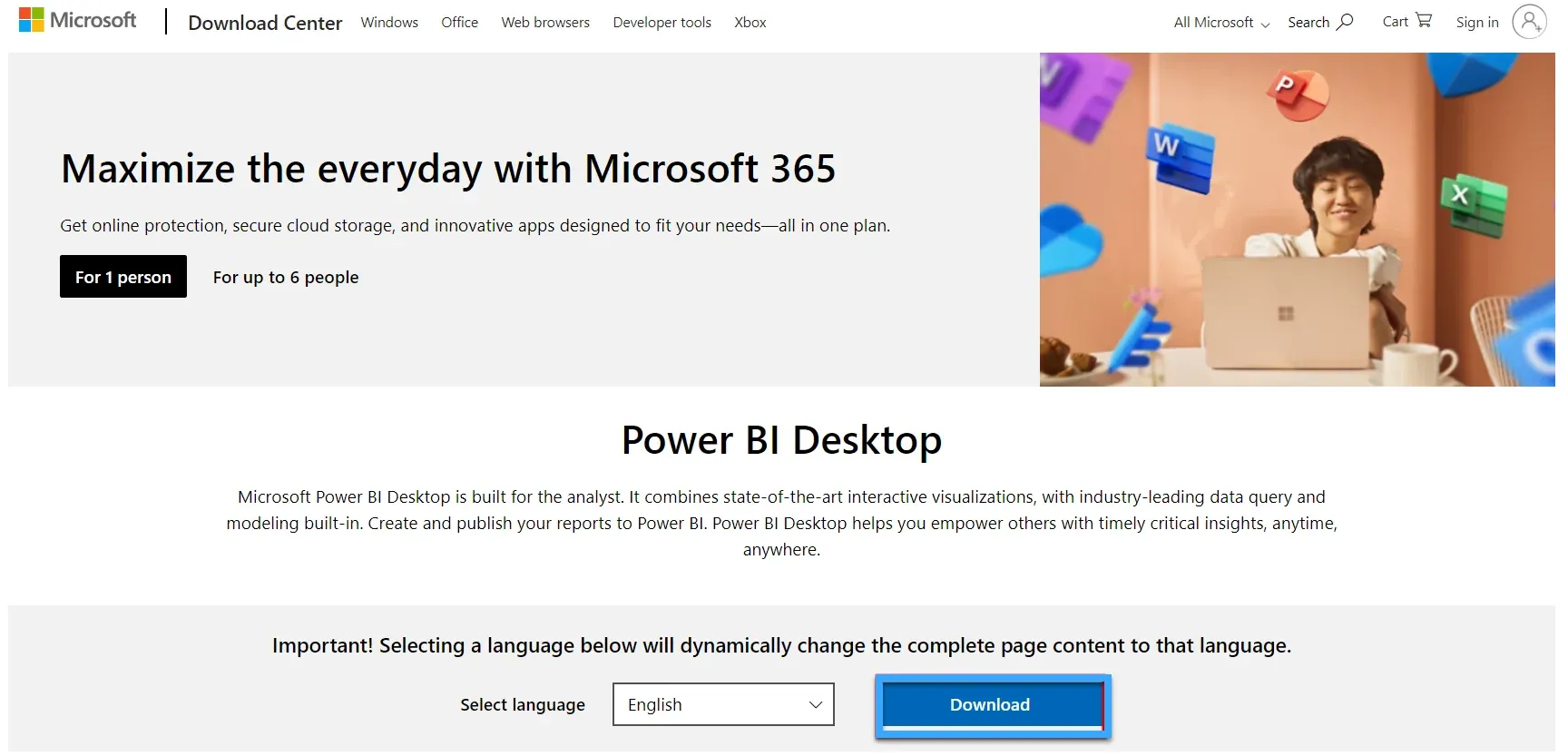Screen dimensions: 1568x756
Task: Navigate to Download Center home
Action: [265, 22]
